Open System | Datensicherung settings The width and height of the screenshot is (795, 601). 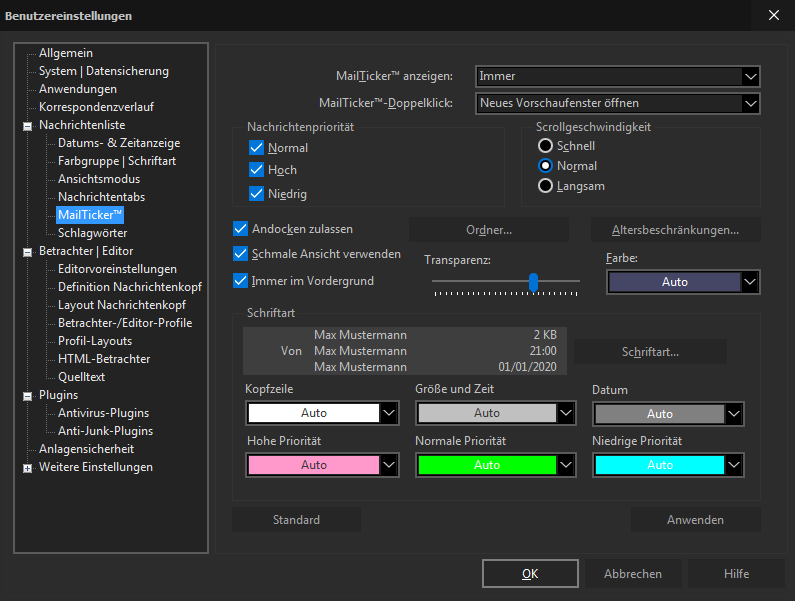click(x=104, y=71)
